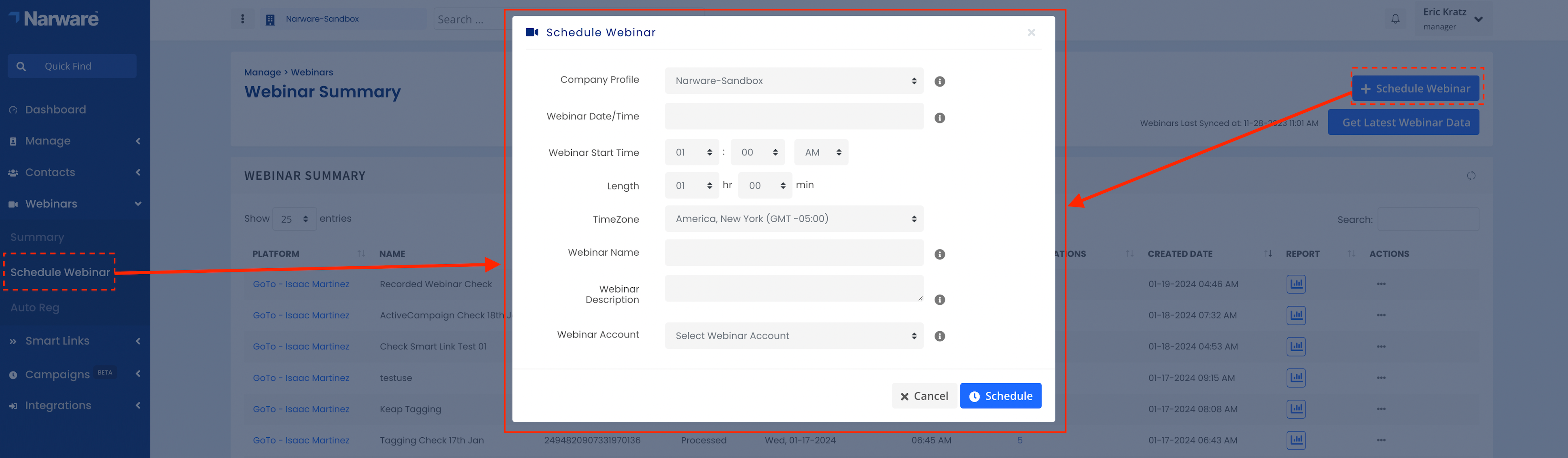Open actions menu for 01-18-2024 07:32 AM row

click(1381, 316)
